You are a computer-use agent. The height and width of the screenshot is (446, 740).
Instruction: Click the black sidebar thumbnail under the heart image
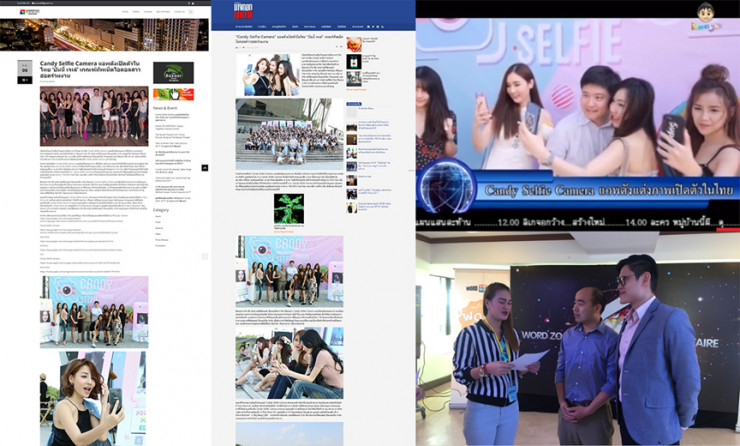coord(354,62)
